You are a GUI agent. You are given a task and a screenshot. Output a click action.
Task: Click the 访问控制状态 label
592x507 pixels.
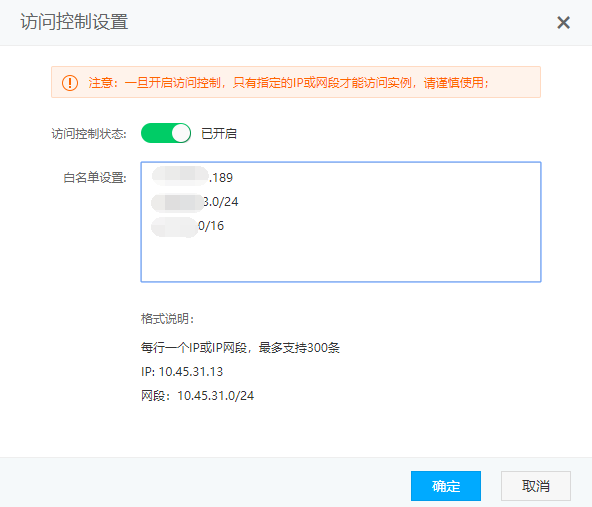[89, 134]
